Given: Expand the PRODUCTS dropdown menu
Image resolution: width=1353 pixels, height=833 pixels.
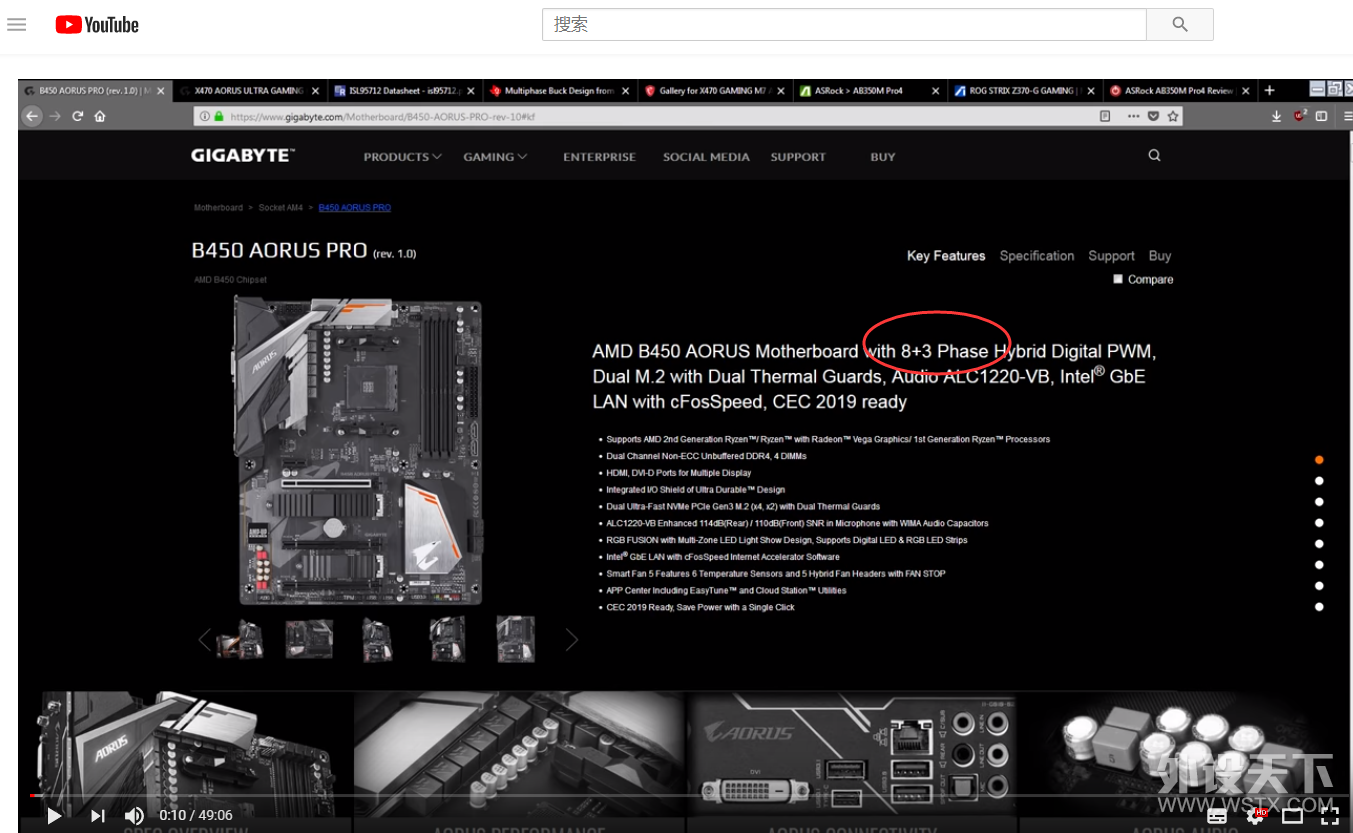Looking at the screenshot, I should (402, 157).
